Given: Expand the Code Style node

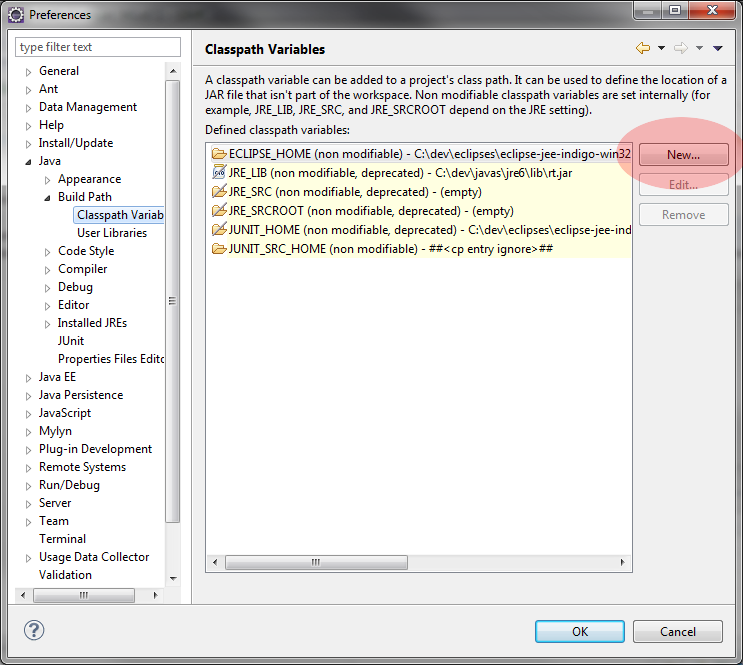Looking at the screenshot, I should tap(47, 252).
